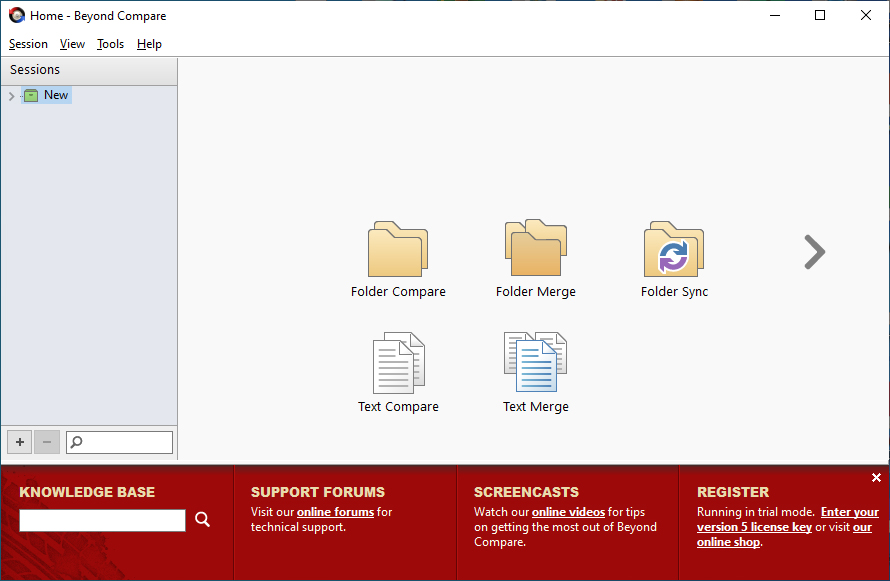Visit the our online shop link
890x581 pixels.
(x=784, y=534)
